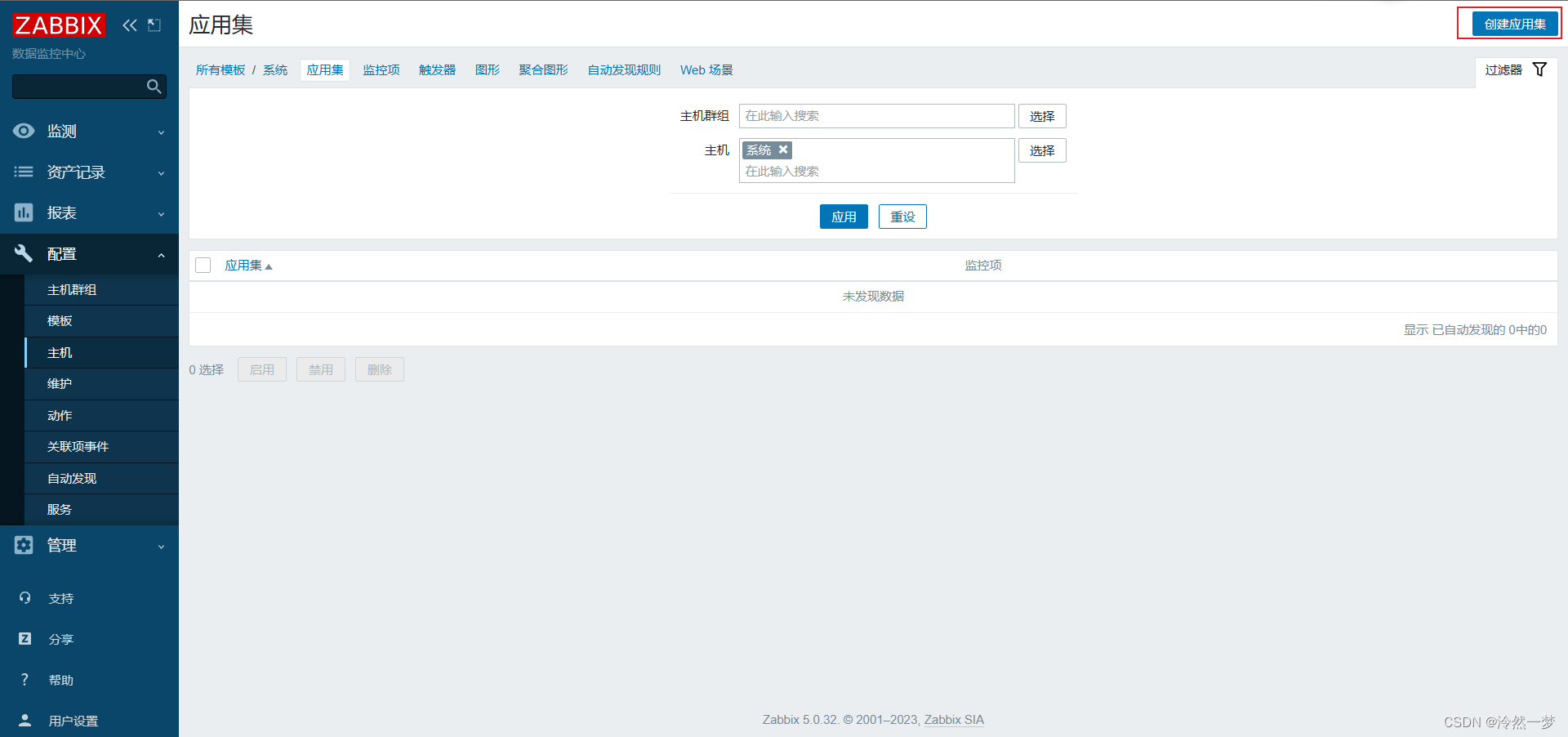
Task: Collapse the sidebar with double-chevron icon
Action: coord(130,25)
